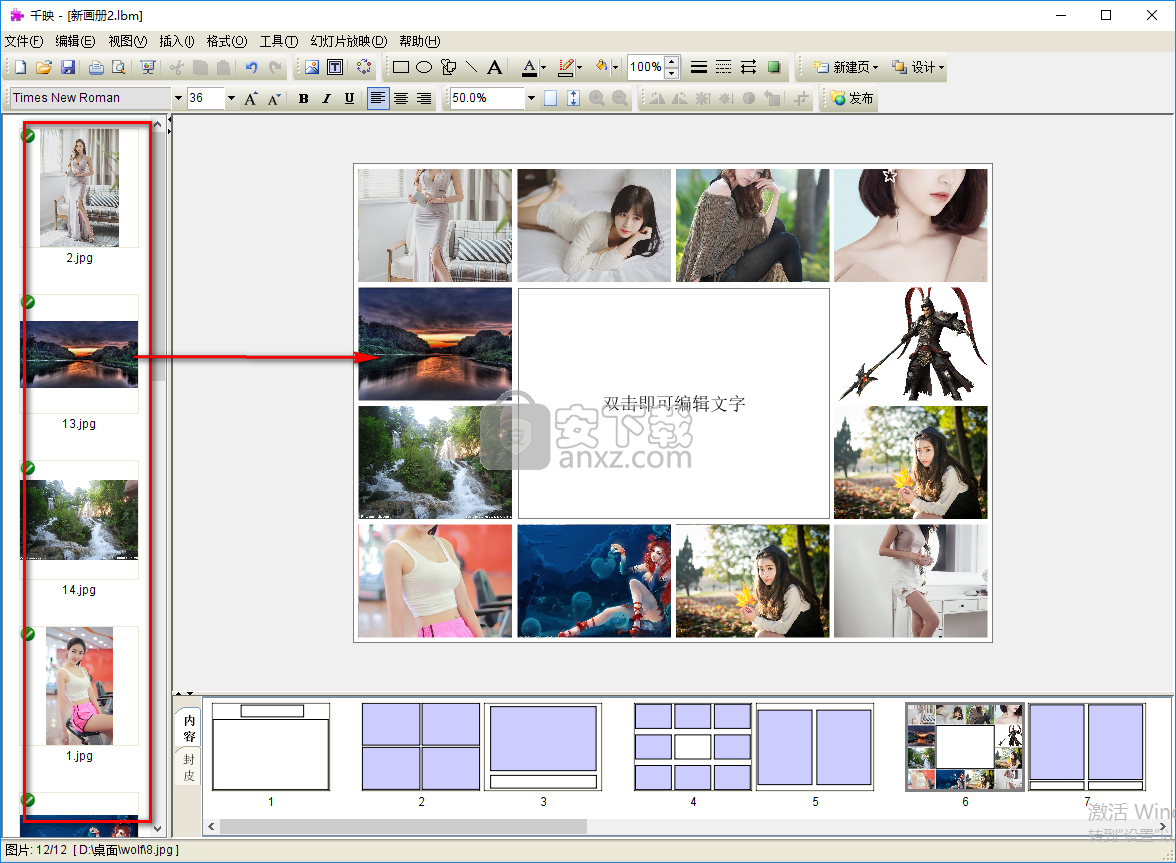Open the 50.0% zoom dropdown arrow
This screenshot has height=863, width=1176.
coord(531,98)
